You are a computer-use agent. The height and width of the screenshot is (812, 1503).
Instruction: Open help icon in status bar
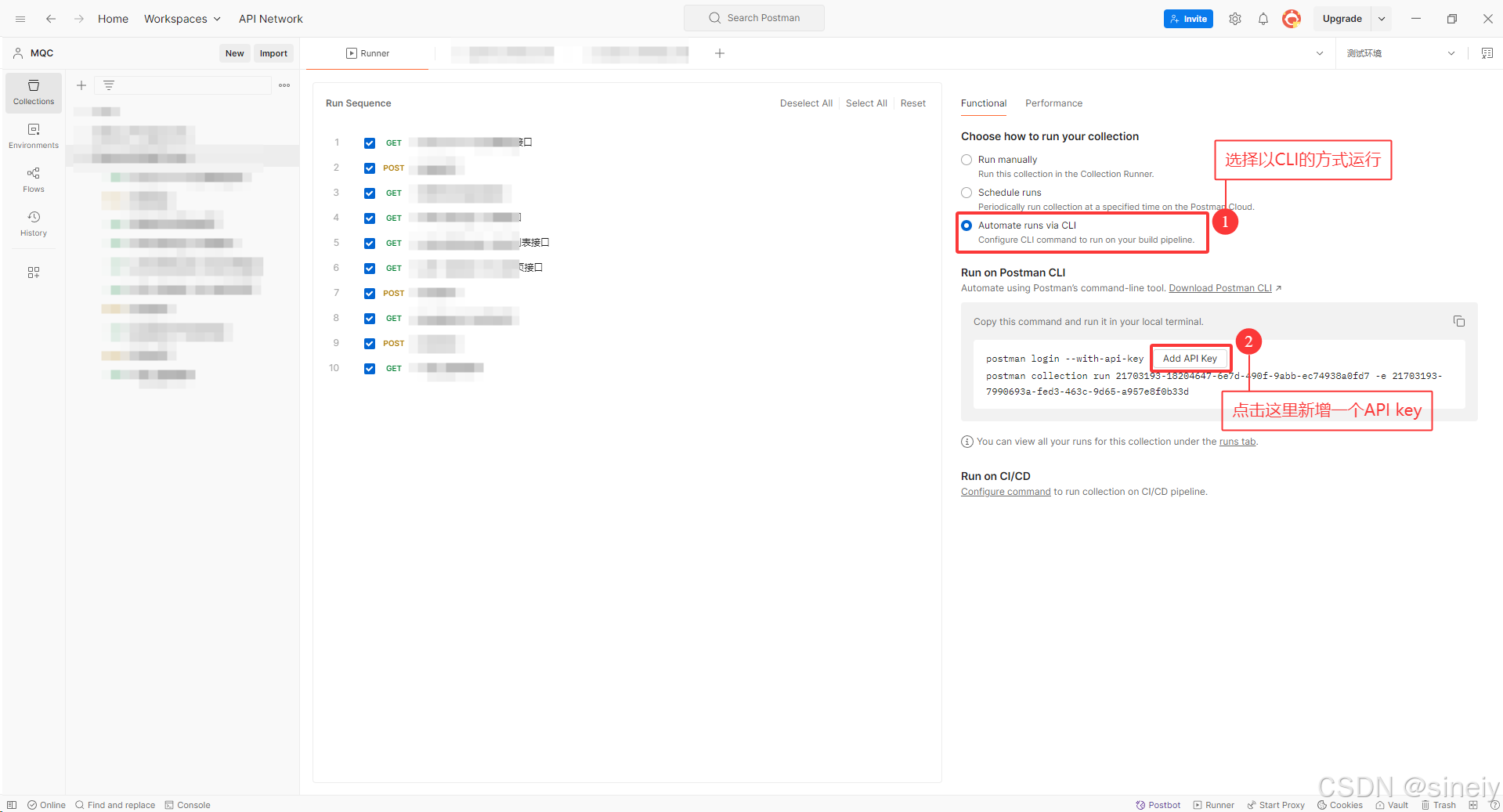1494,805
